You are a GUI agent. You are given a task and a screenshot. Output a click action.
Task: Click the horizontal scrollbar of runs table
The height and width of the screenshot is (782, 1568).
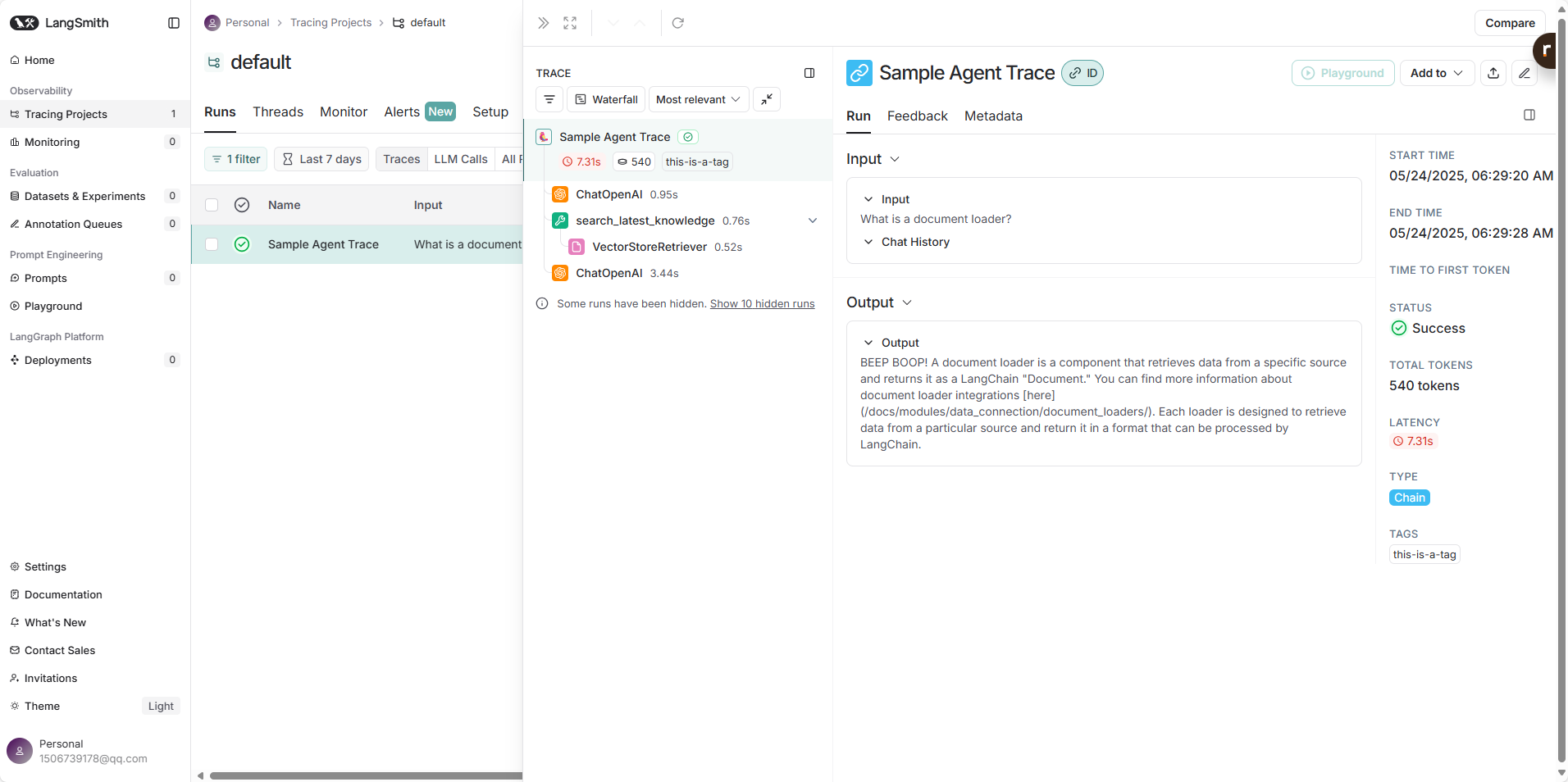coord(366,775)
